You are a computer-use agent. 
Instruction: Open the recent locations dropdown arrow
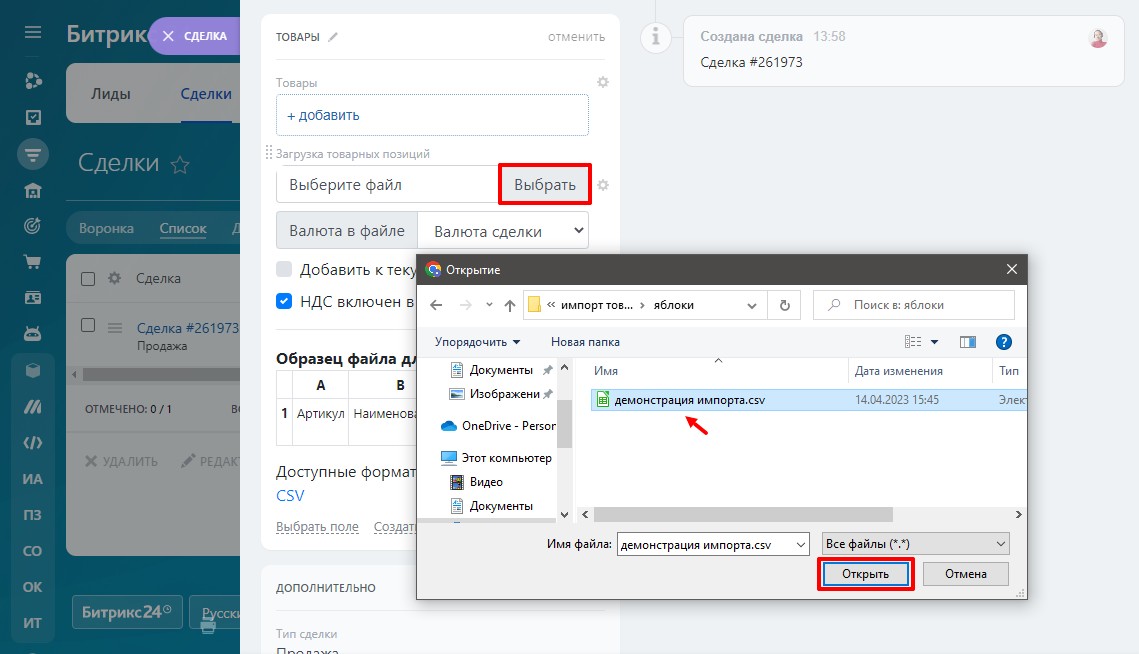489,305
